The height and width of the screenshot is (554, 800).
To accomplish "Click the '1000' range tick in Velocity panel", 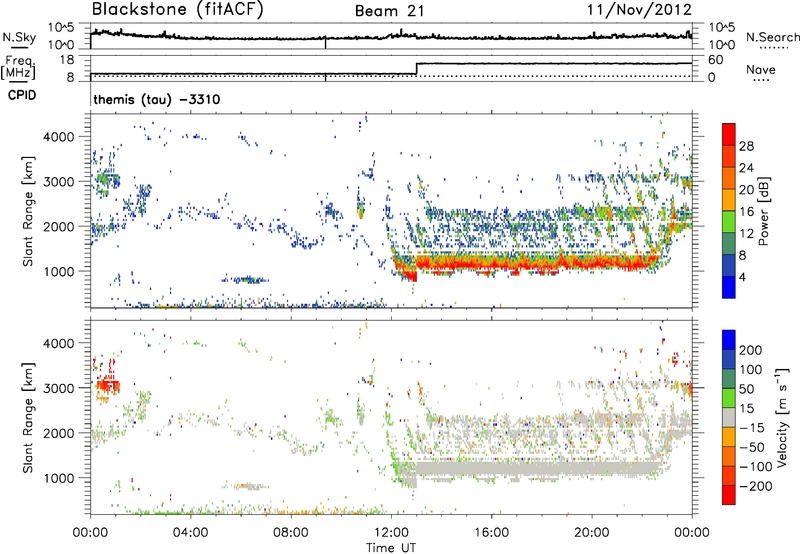I will [x=58, y=478].
